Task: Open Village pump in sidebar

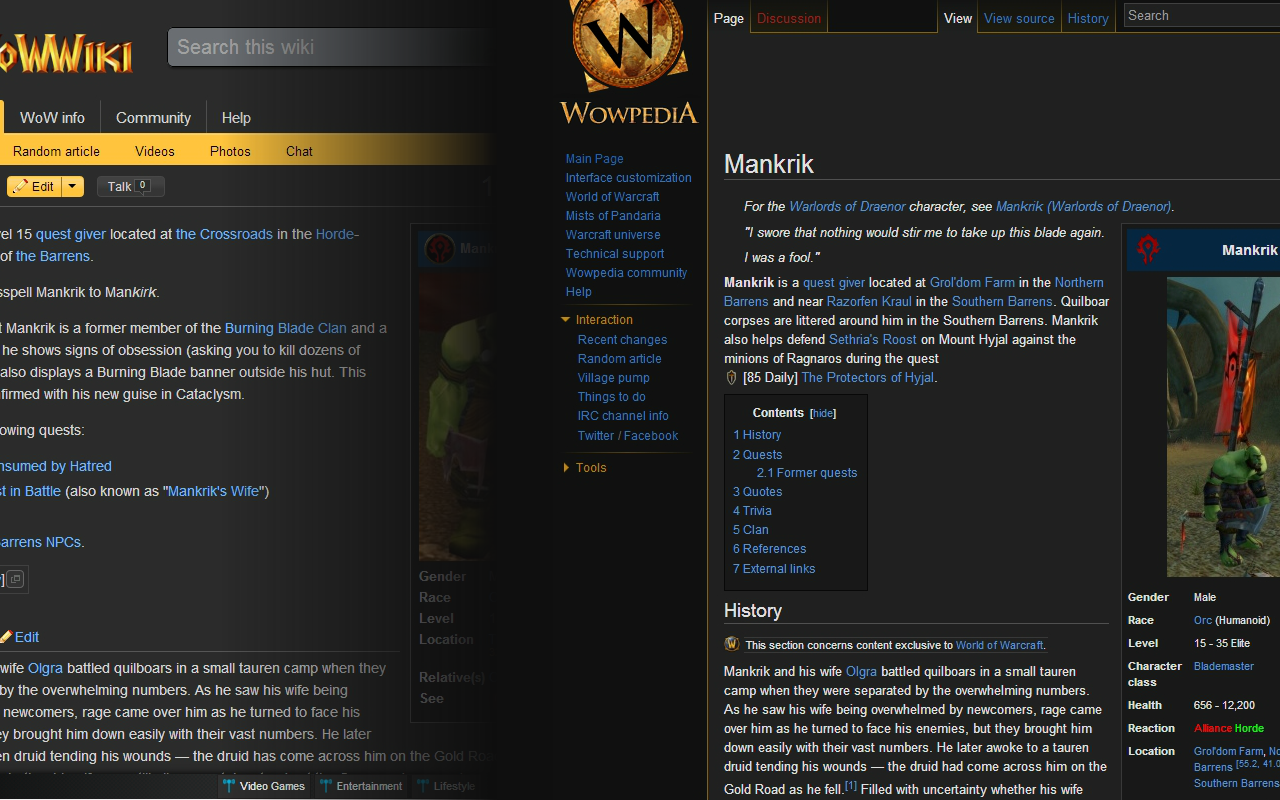Action: [613, 378]
